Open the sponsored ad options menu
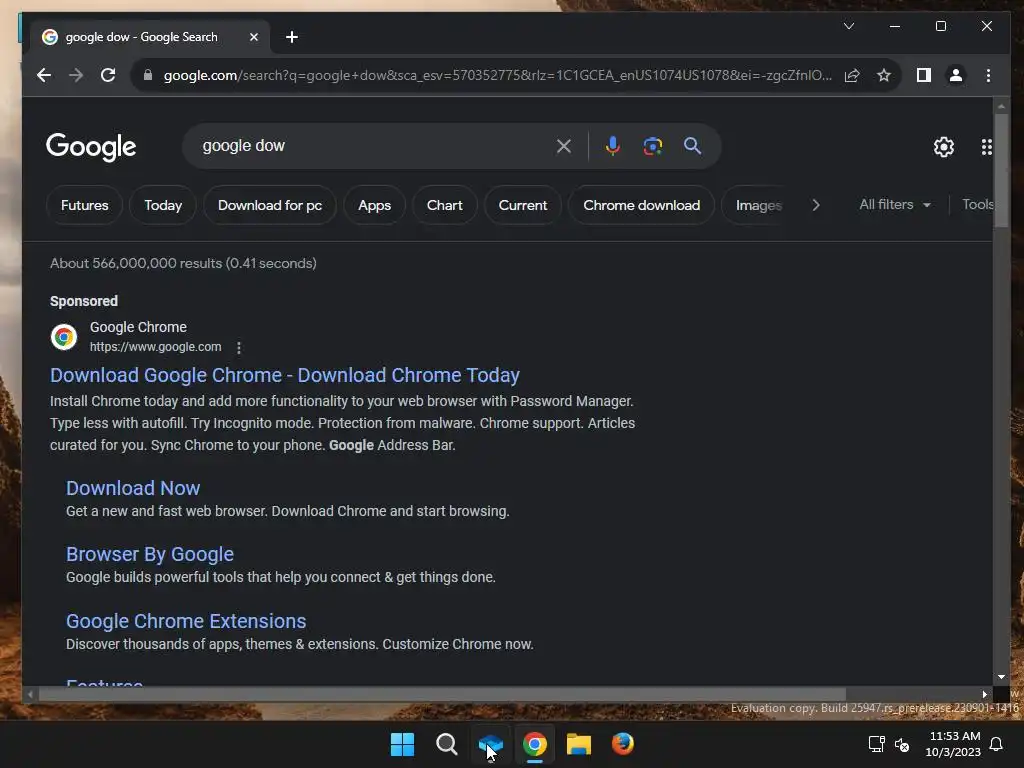Screen dimensions: 1024x768 (239, 347)
